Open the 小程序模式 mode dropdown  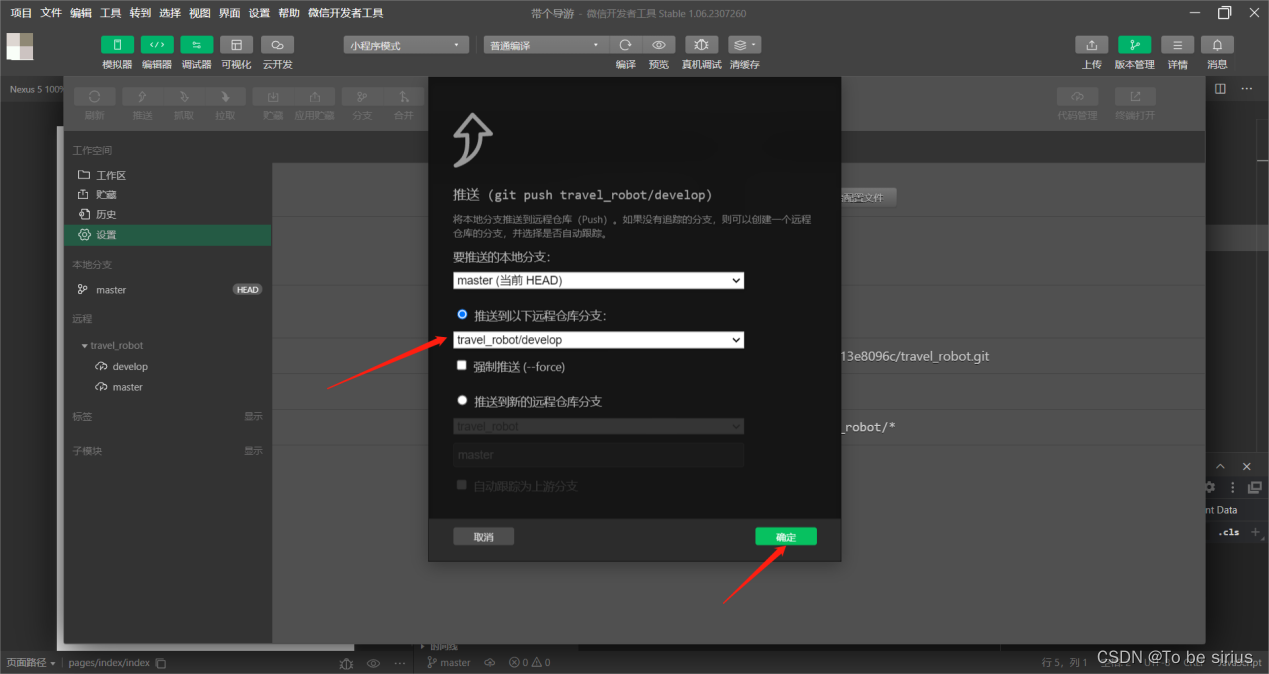(x=406, y=45)
